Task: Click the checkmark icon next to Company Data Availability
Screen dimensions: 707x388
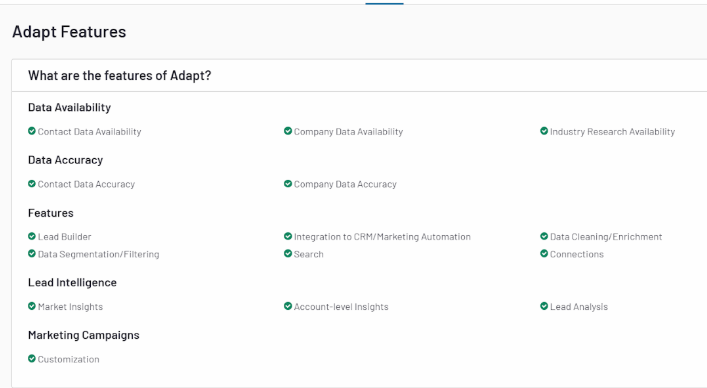Action: (288, 131)
